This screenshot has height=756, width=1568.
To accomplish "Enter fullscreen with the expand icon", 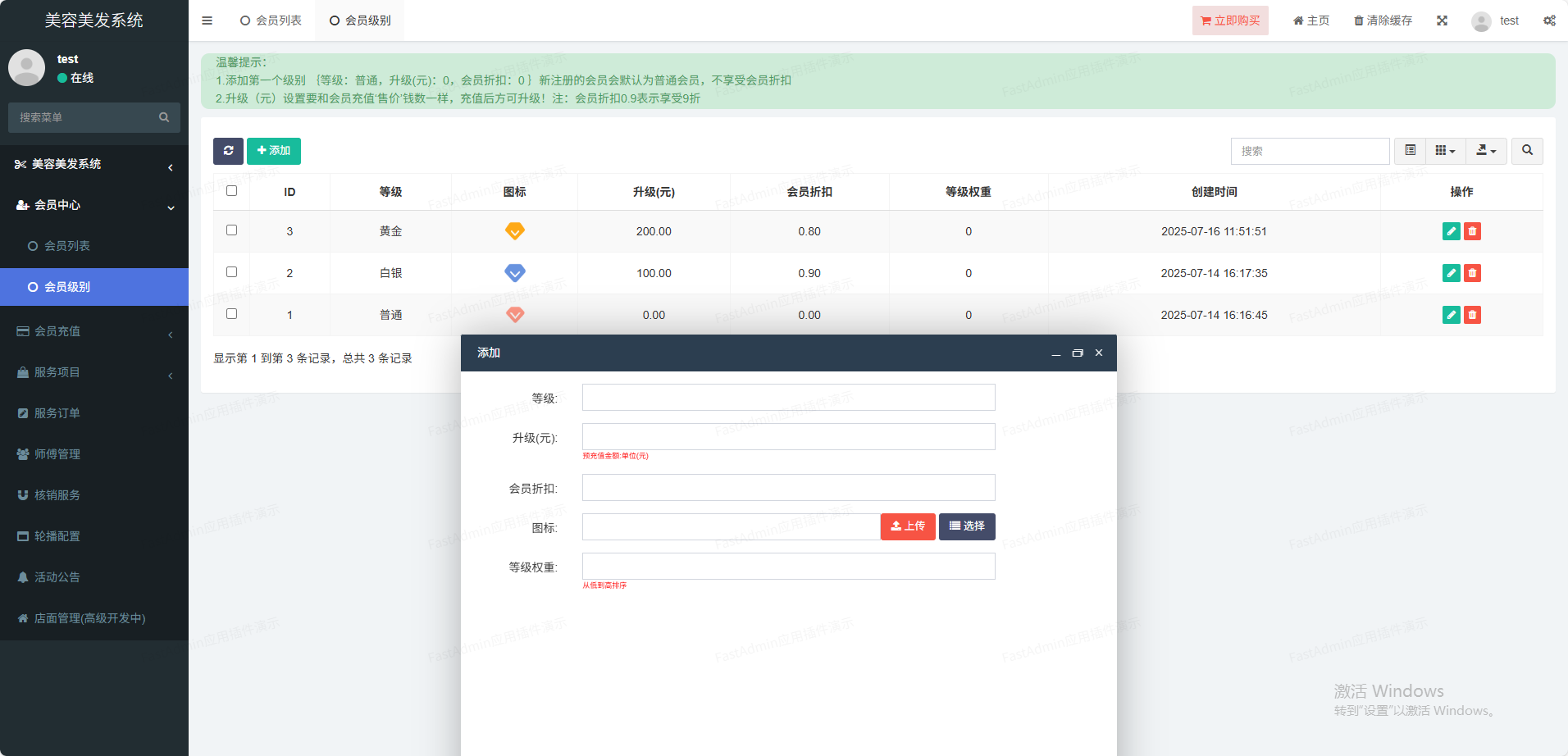I will coord(1442,20).
